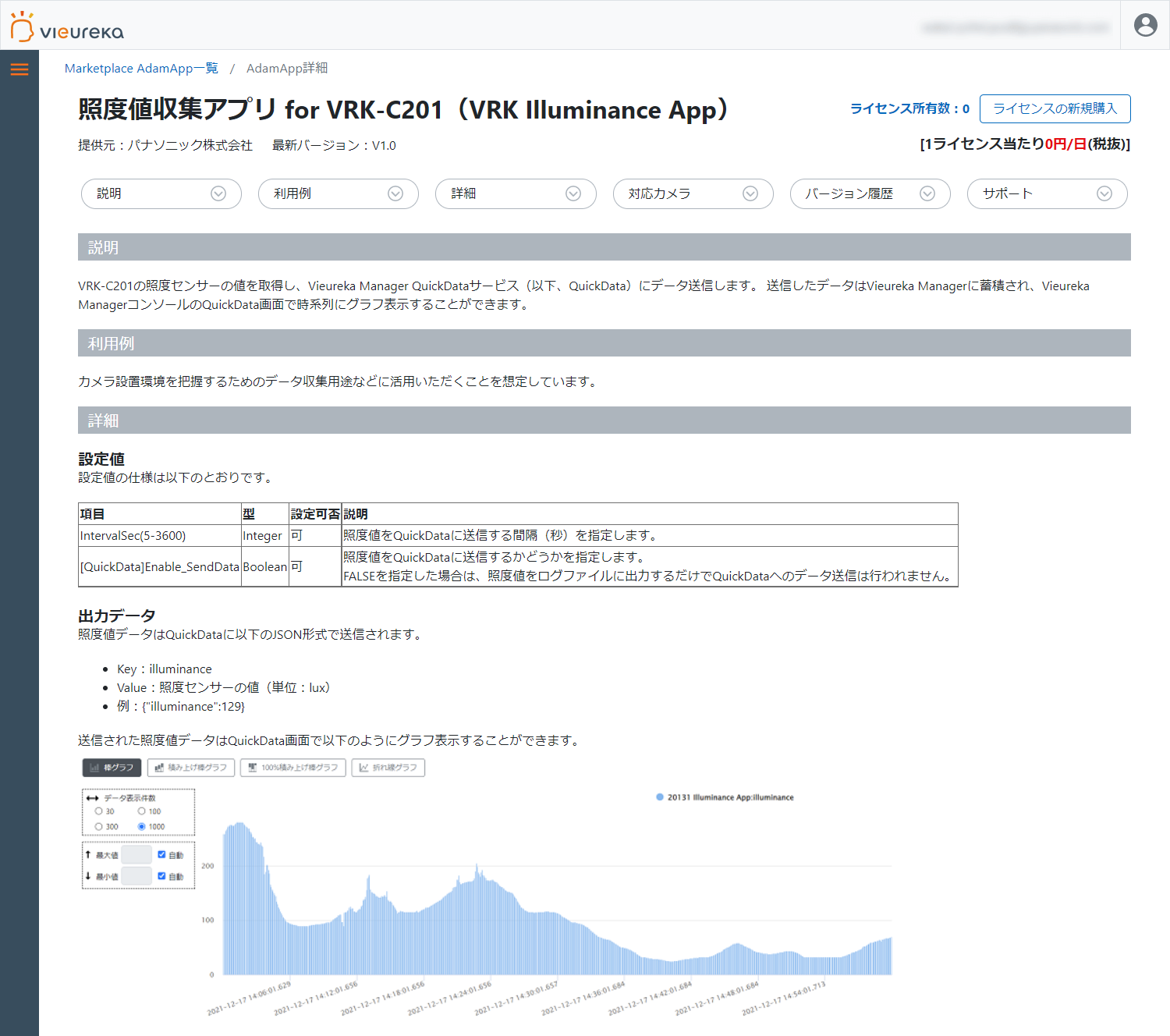Click the grey 詳細 section header bar
The image size is (1170, 1036).
(x=604, y=420)
